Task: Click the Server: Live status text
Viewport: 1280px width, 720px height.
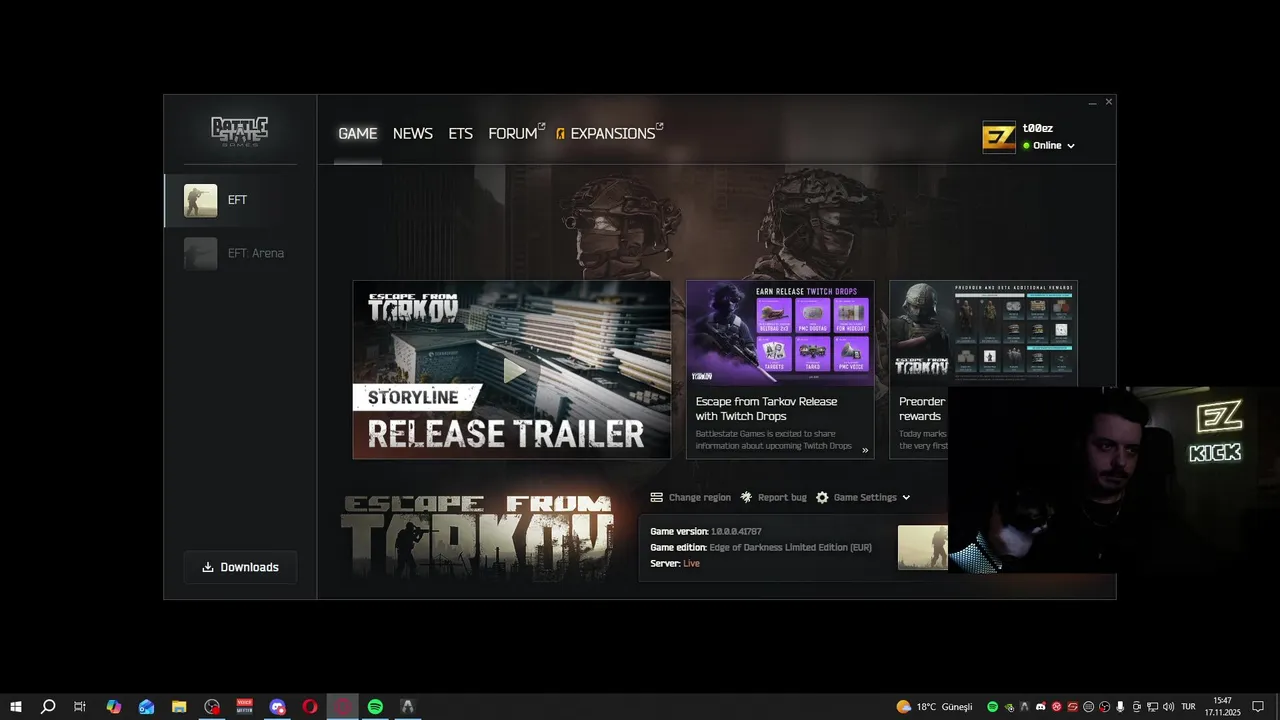Action: 675,564
